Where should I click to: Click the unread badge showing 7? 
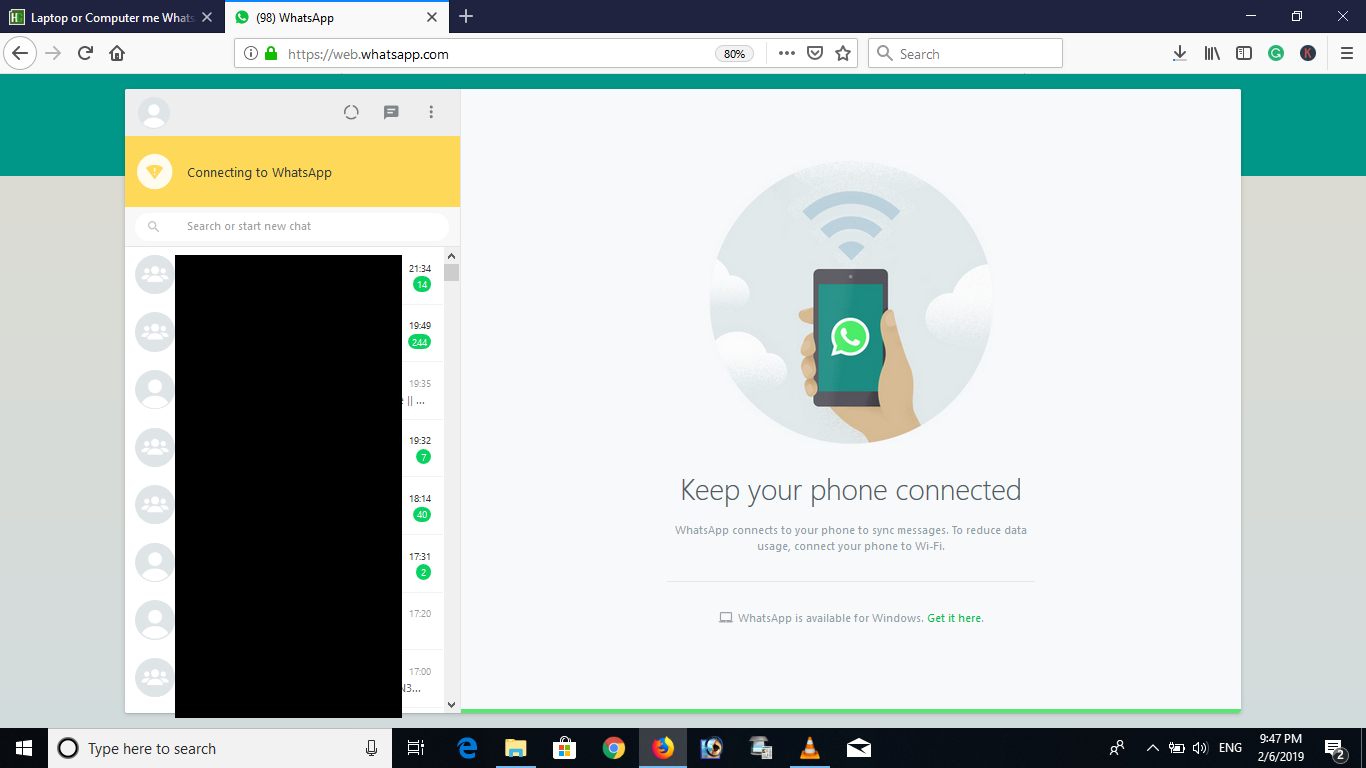point(424,457)
